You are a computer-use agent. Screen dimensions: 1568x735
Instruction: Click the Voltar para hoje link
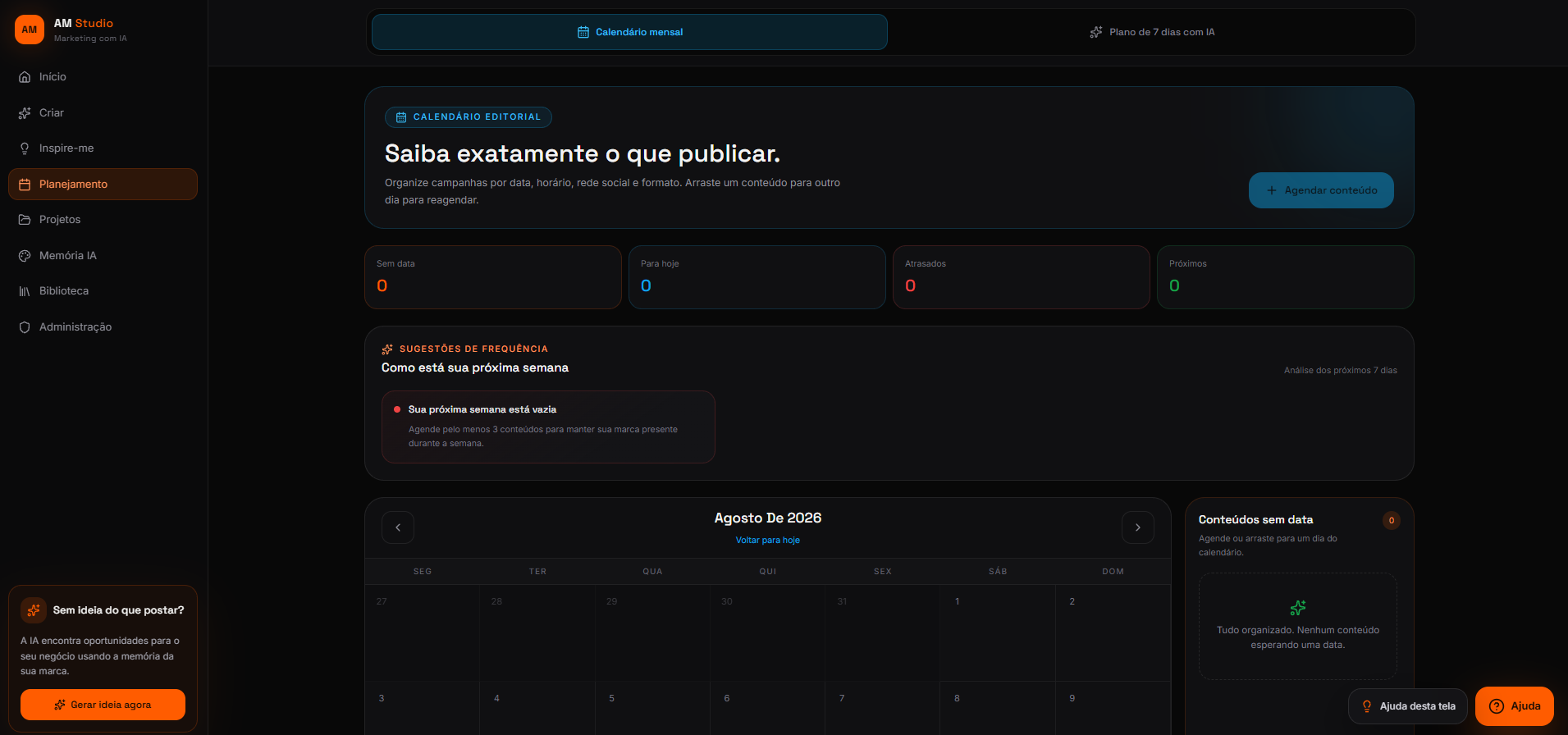pos(768,541)
